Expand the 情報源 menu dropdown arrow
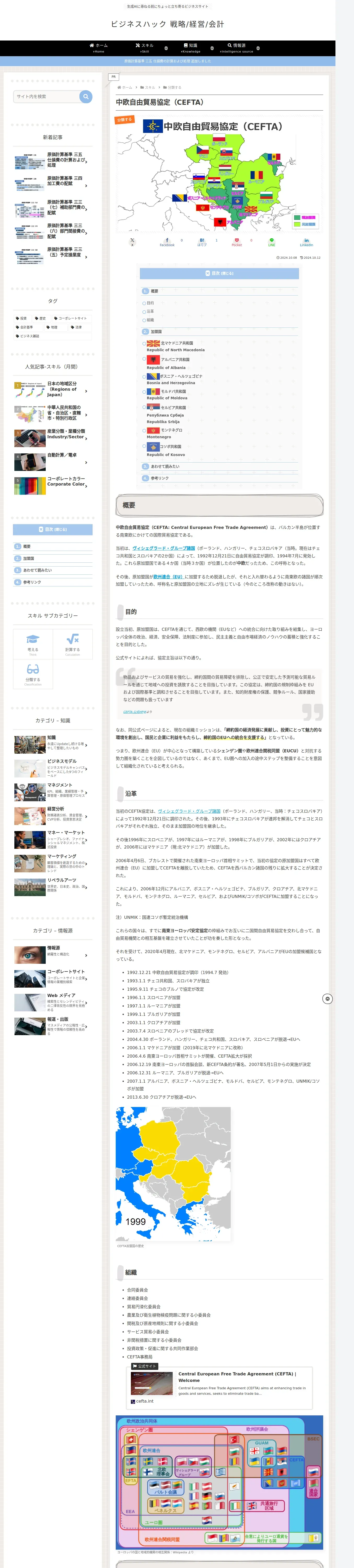The image size is (354, 1568). pos(258,48)
